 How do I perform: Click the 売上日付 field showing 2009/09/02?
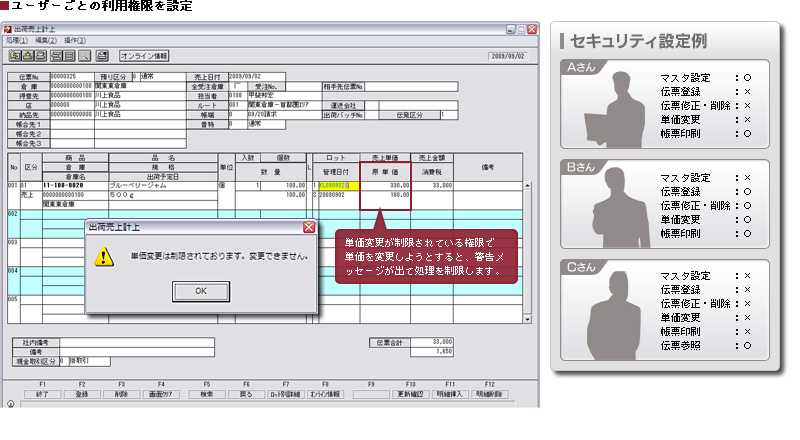(257, 77)
